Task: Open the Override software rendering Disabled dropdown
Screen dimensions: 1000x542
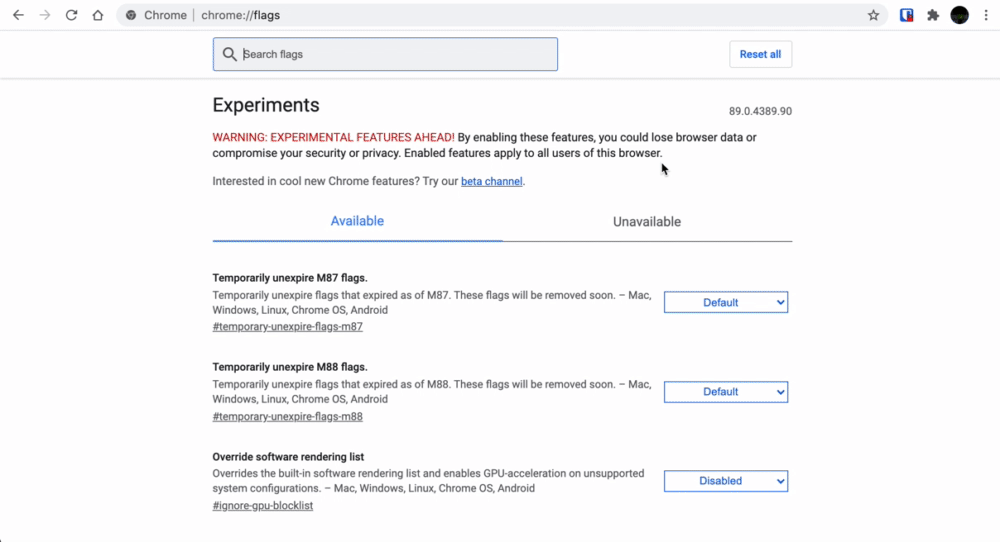Action: click(726, 481)
